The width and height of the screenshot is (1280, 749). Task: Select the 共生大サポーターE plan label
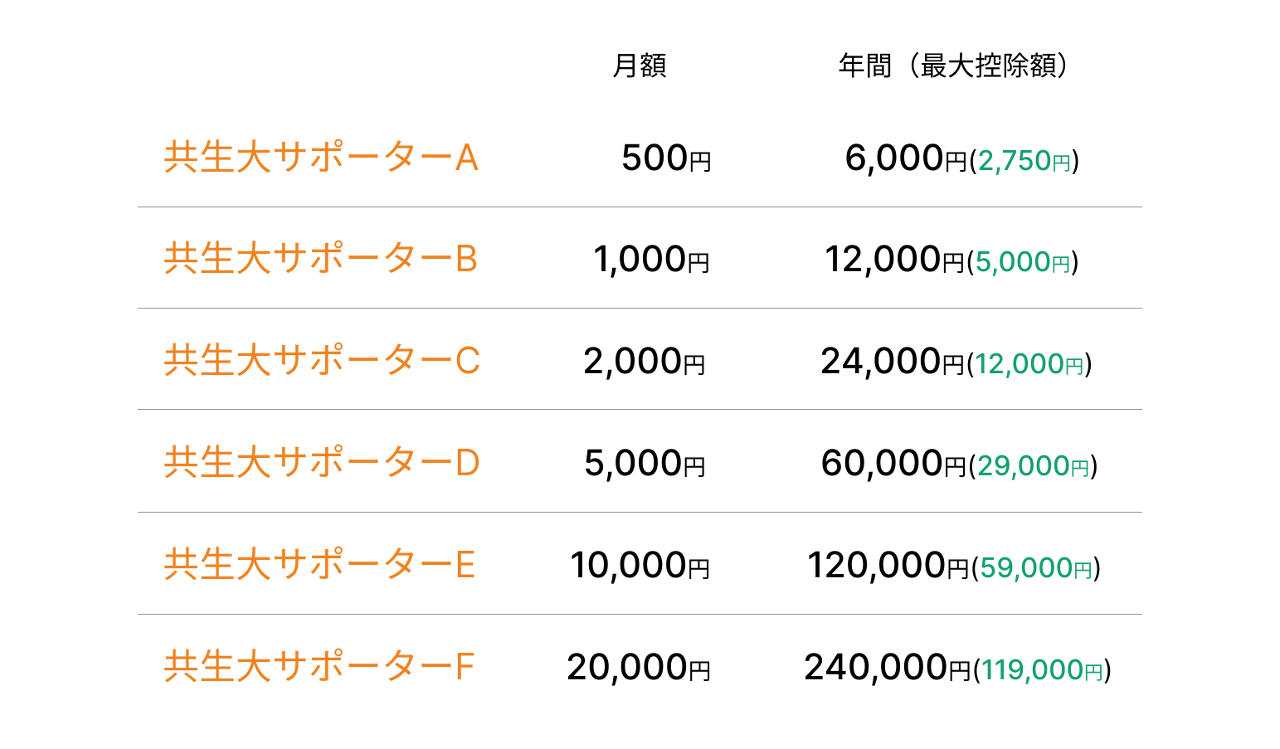tap(320, 565)
